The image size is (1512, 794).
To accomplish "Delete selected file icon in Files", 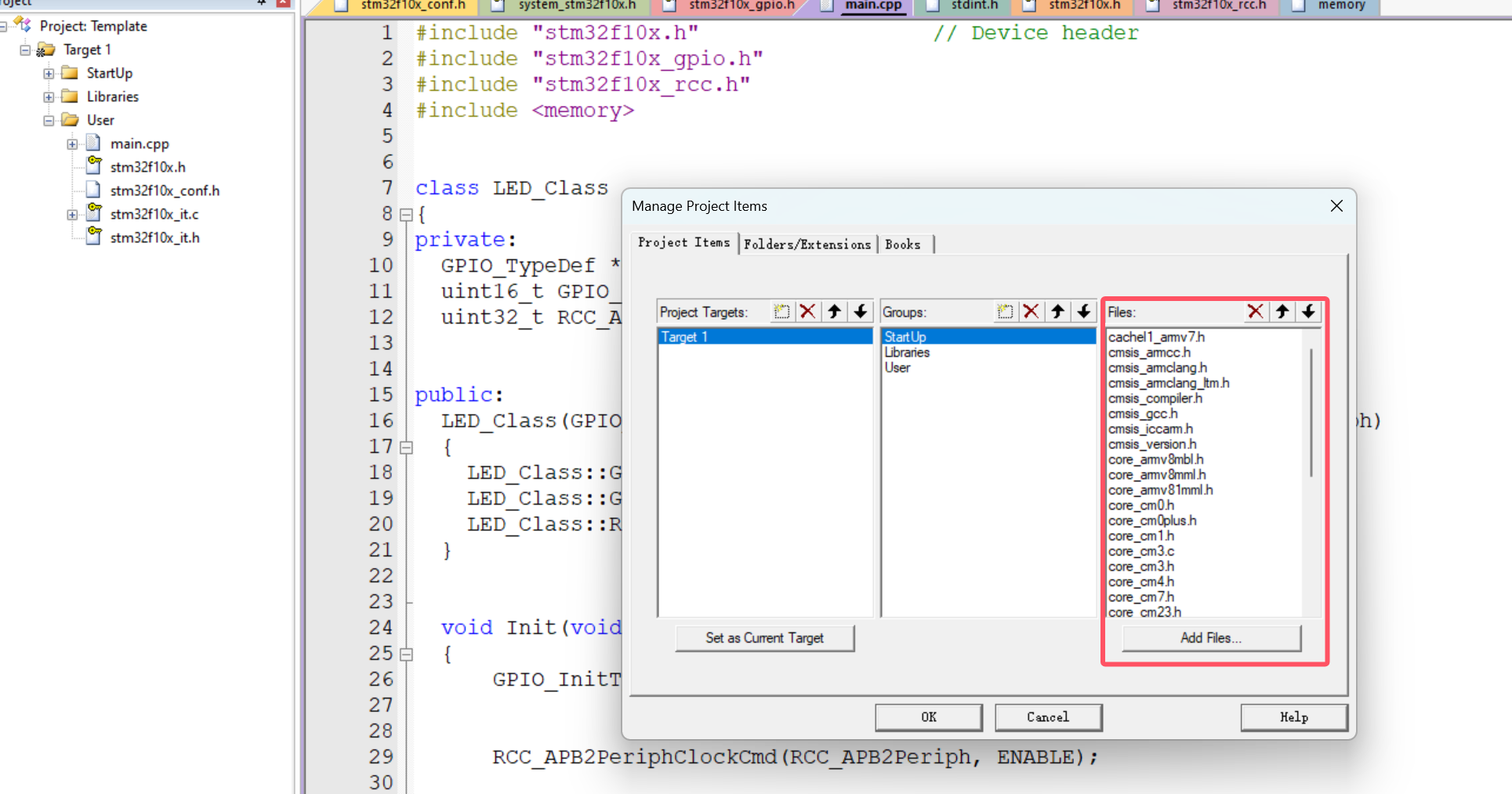I will pyautogui.click(x=1256, y=312).
